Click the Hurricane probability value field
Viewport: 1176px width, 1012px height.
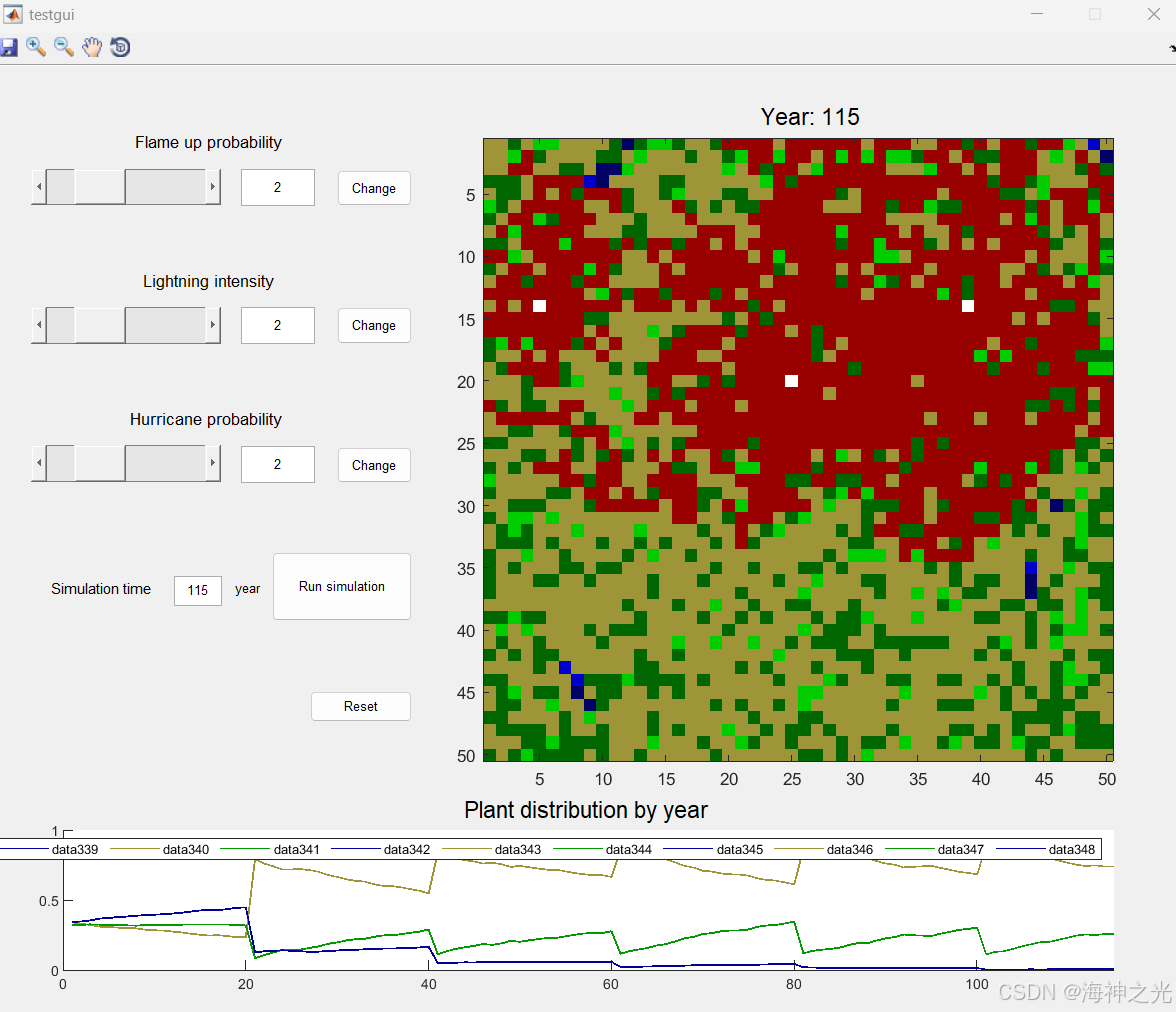coord(278,464)
